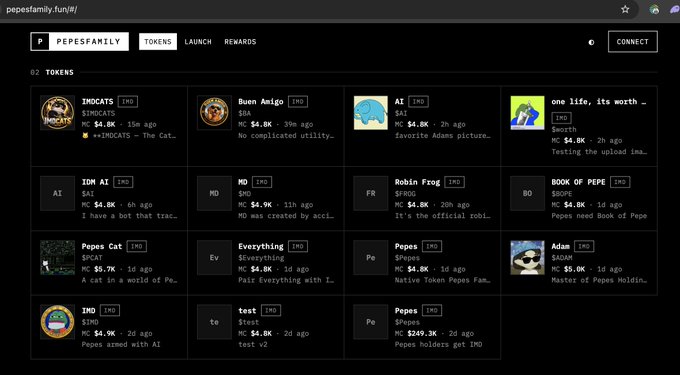Screen dimensions: 680x375
Task: Click the IMD badge next to Adam
Action: [584, 246]
